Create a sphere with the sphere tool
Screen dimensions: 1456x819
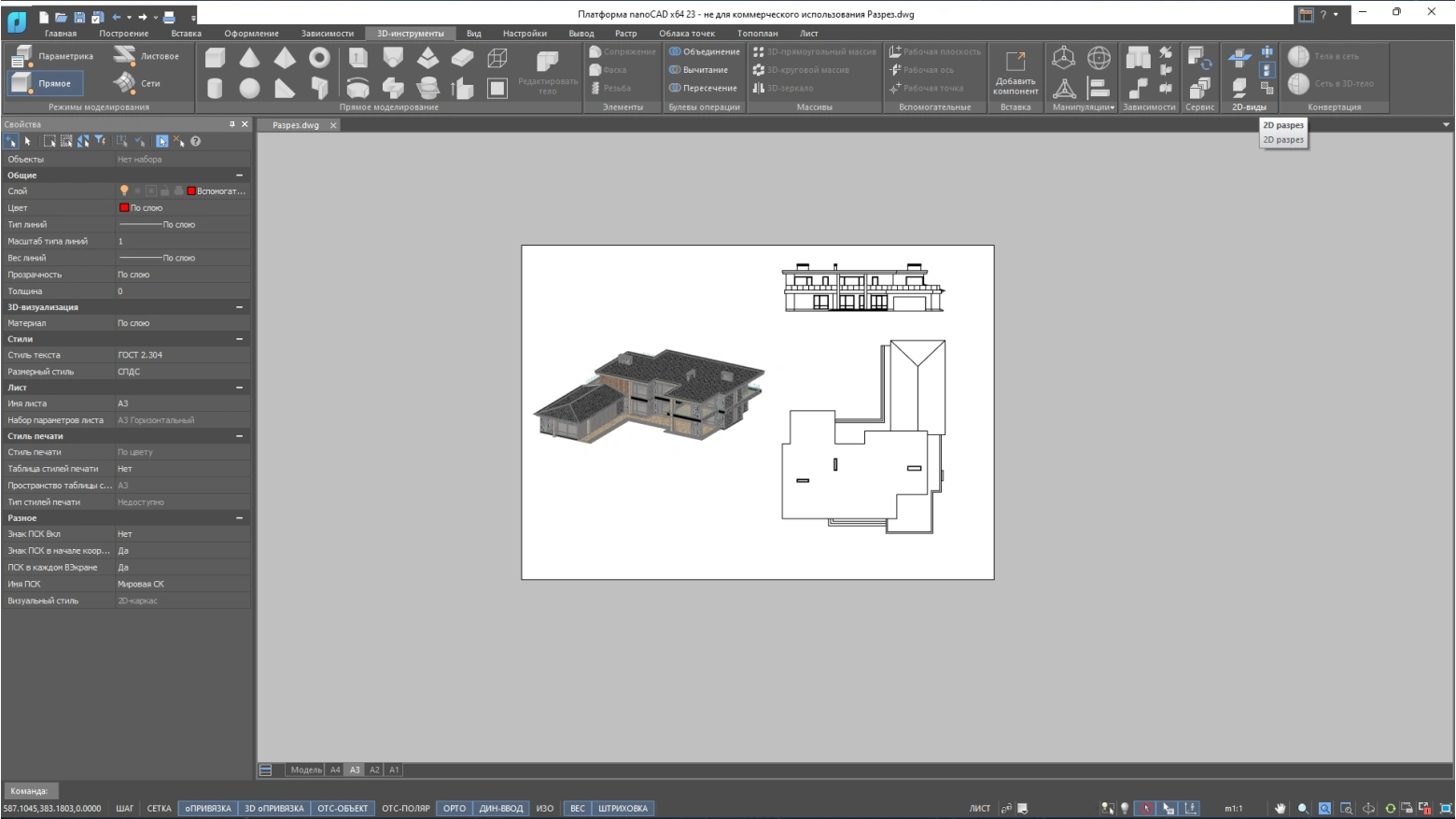pos(249,89)
